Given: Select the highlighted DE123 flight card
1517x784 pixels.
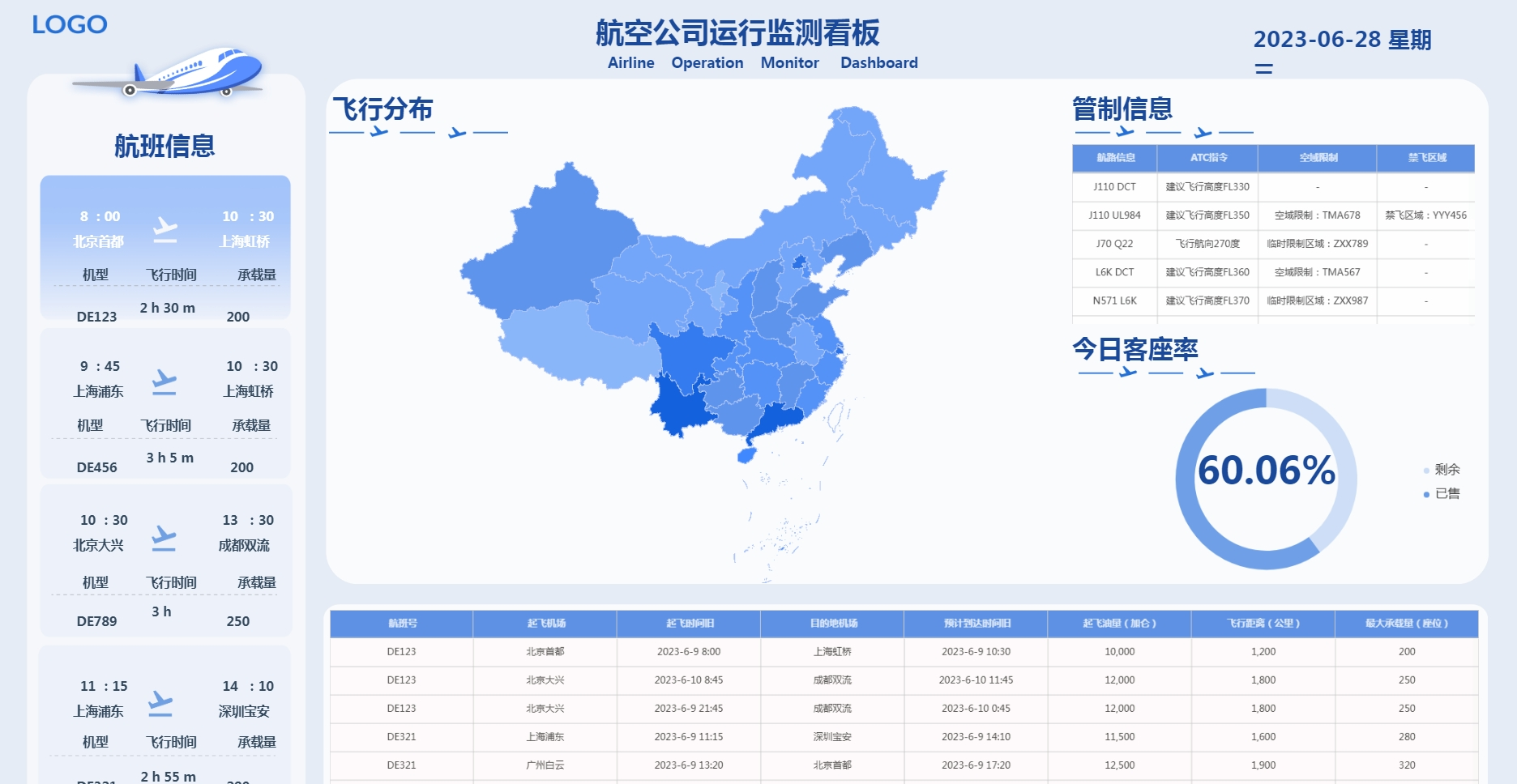Looking at the screenshot, I should point(165,247).
